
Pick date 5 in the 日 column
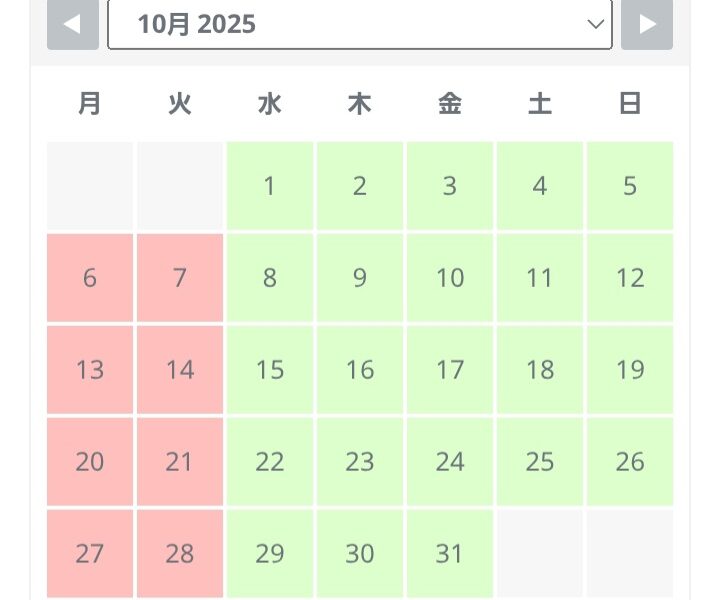[630, 186]
